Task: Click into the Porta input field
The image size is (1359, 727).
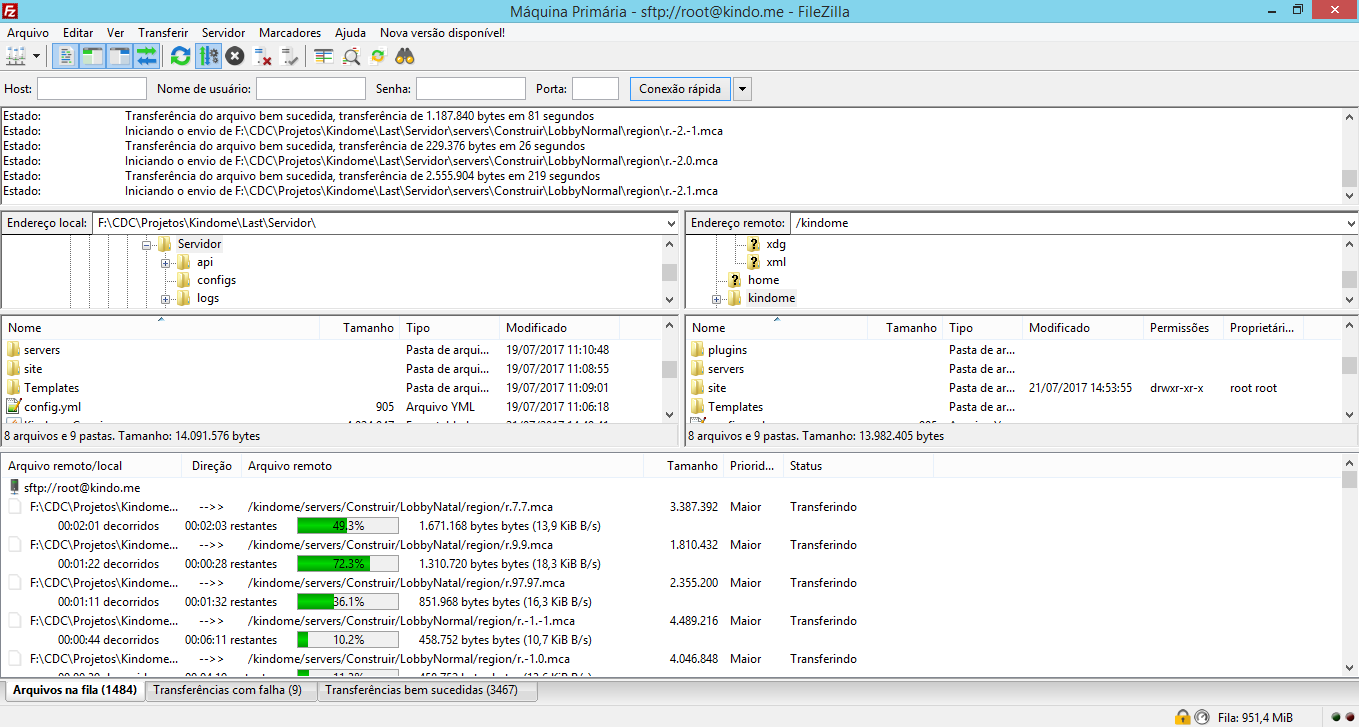Action: coord(595,89)
